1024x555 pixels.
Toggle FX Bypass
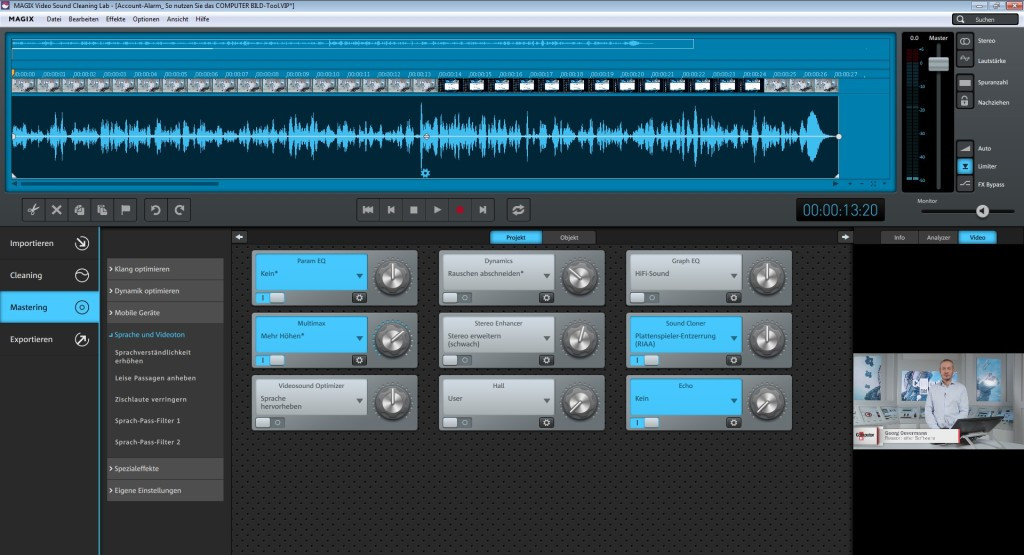(x=965, y=185)
